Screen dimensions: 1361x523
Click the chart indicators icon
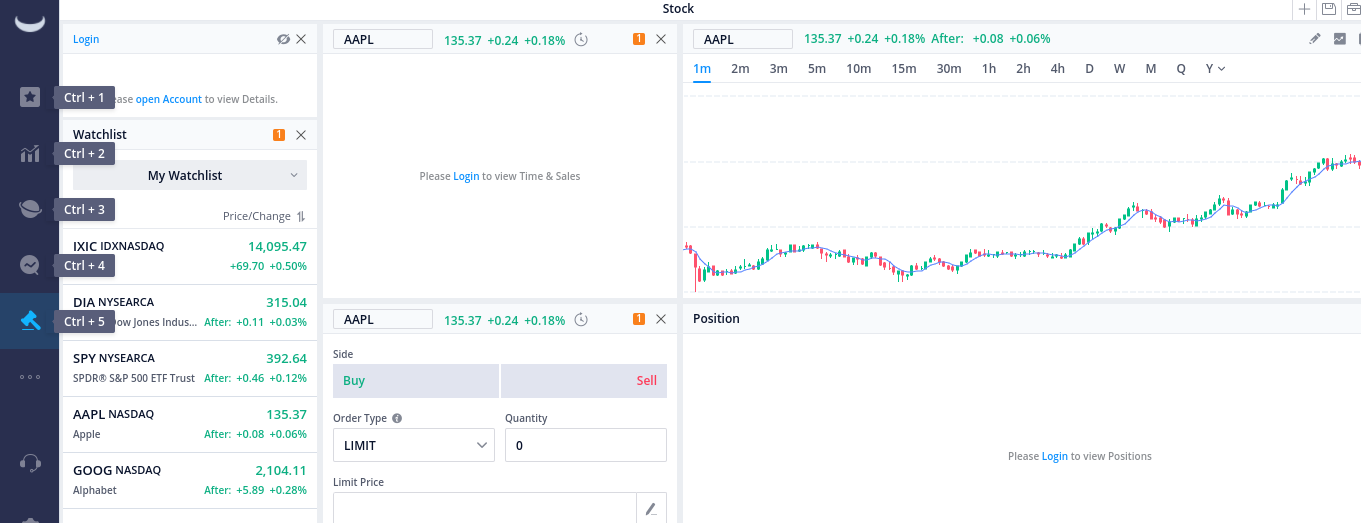(1340, 39)
